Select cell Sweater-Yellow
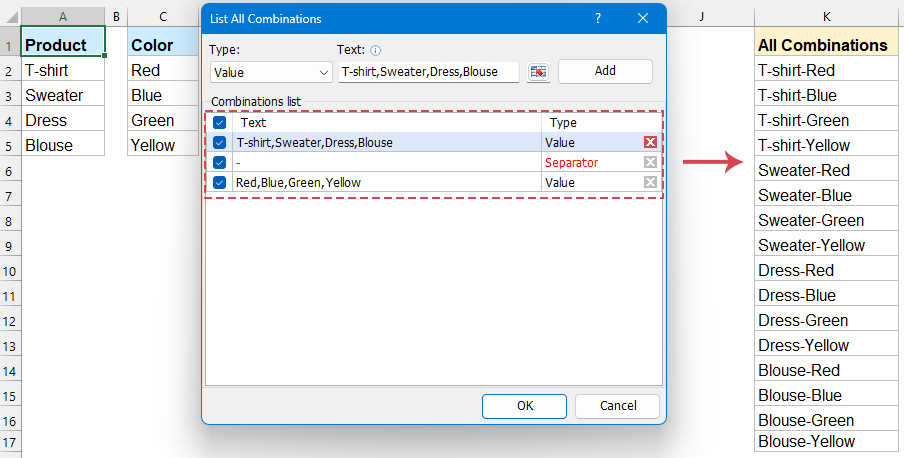Image resolution: width=904 pixels, height=458 pixels. point(826,245)
